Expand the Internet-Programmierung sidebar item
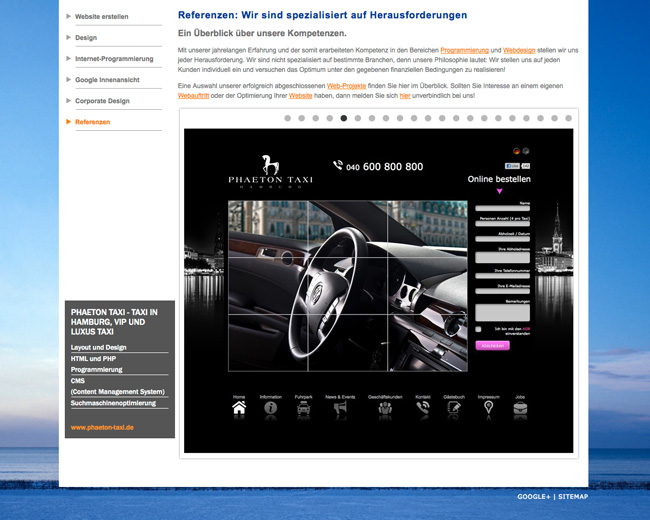This screenshot has height=520, width=650. (x=114, y=59)
